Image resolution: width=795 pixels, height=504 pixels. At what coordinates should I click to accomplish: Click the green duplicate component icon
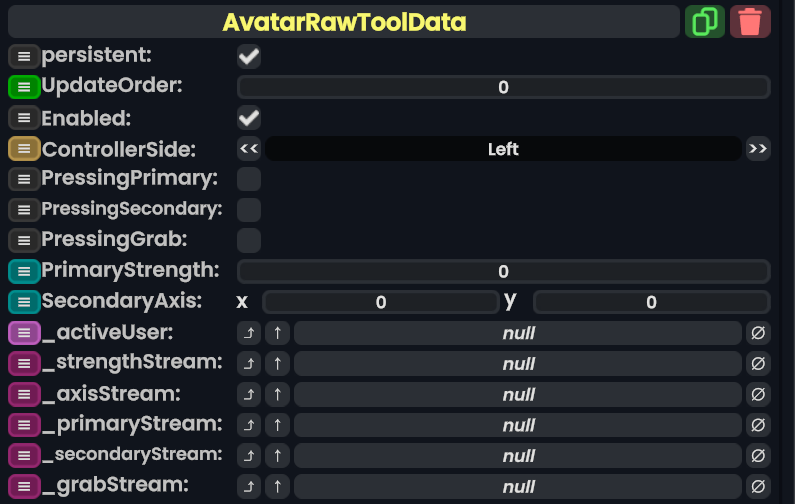(x=704, y=21)
